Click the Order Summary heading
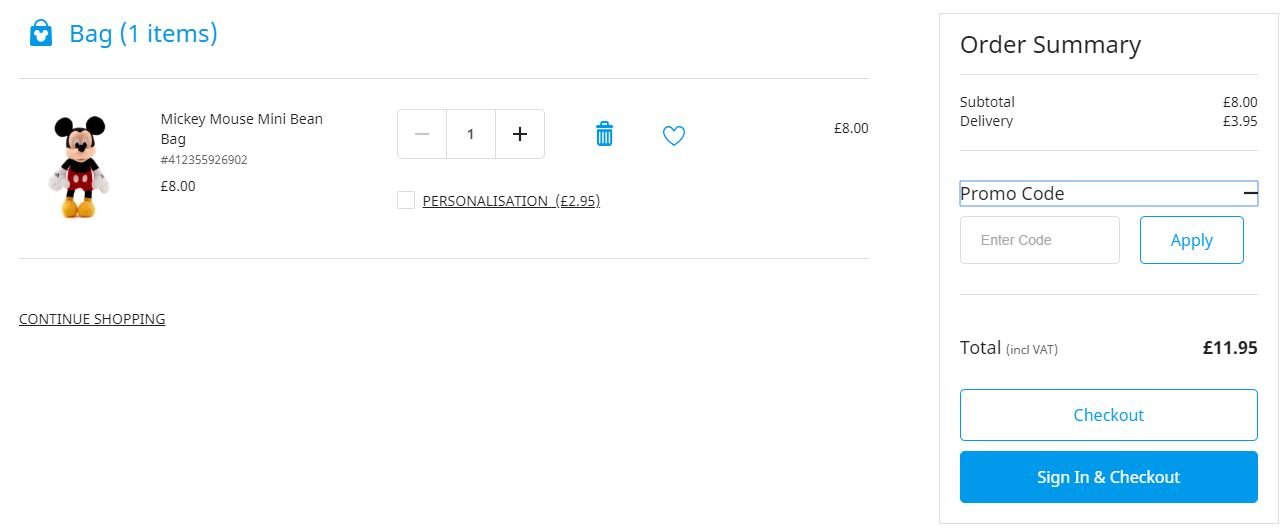 [1050, 45]
